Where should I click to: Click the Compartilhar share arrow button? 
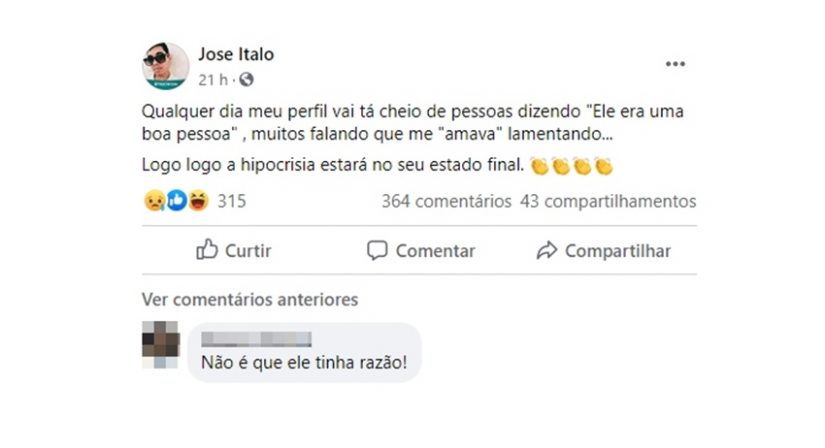604,251
